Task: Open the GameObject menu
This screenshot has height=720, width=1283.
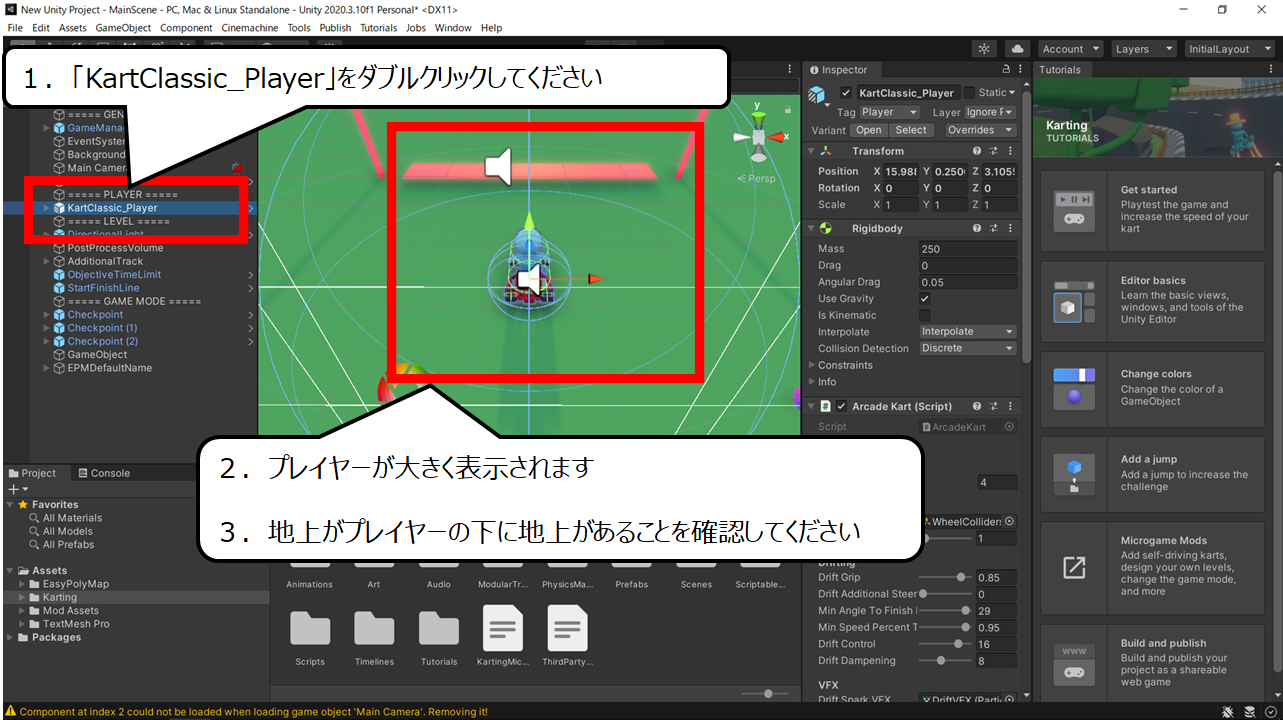Action: tap(123, 28)
